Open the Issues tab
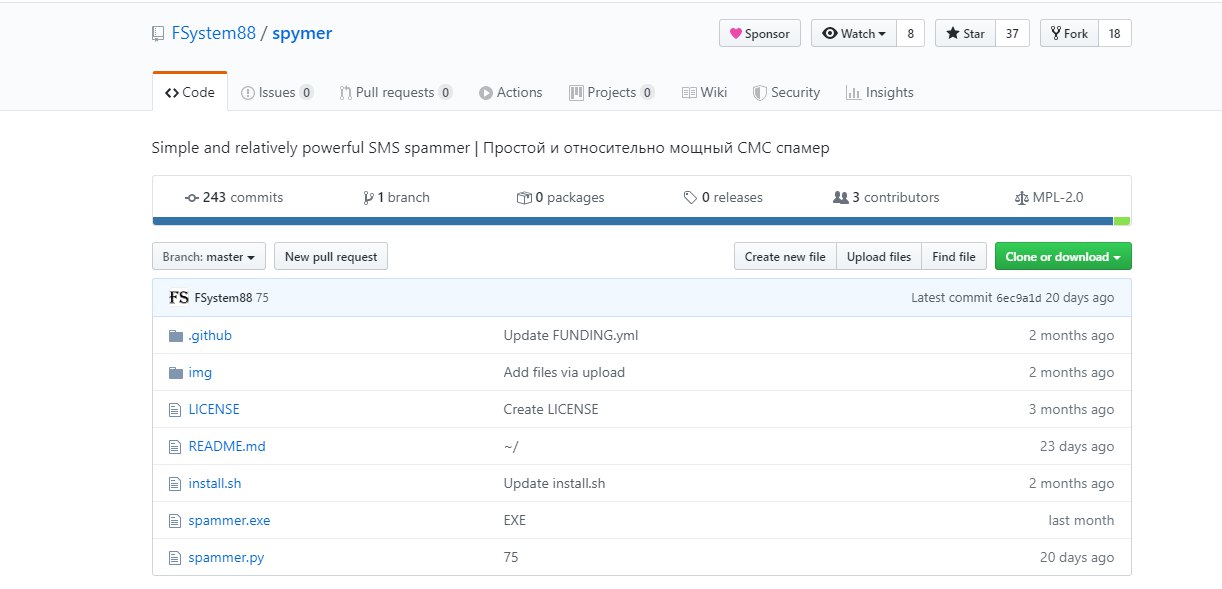Image resolution: width=1222 pixels, height=589 pixels. click(x=277, y=92)
